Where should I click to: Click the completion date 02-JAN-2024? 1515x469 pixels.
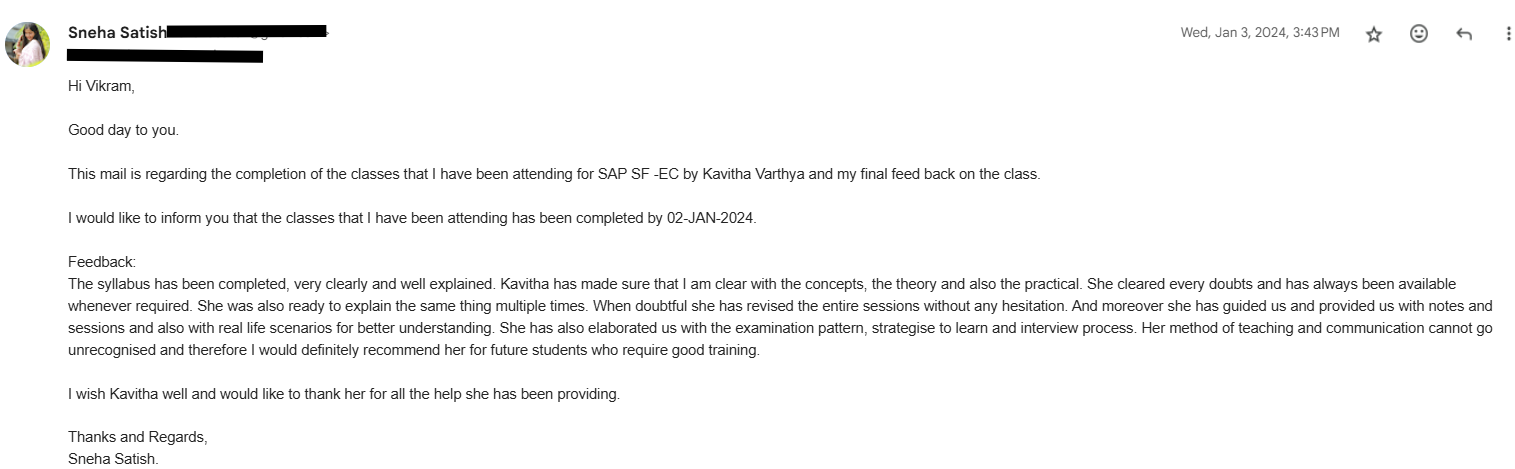710,218
